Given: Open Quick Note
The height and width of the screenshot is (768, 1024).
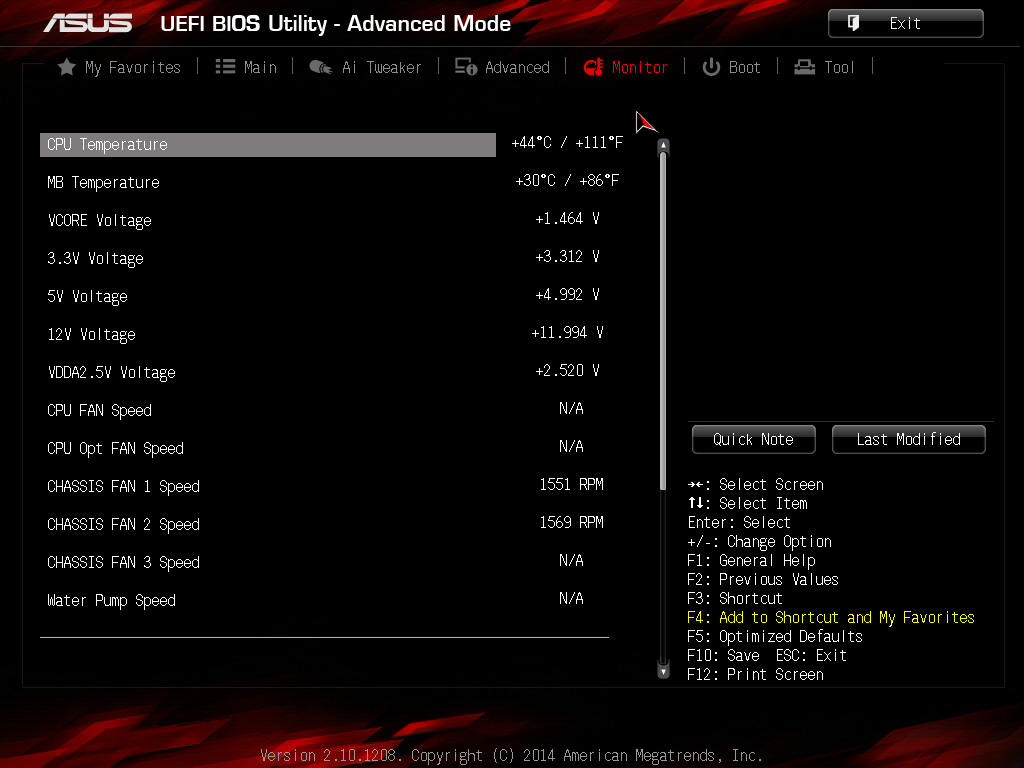Looking at the screenshot, I should [x=754, y=440].
